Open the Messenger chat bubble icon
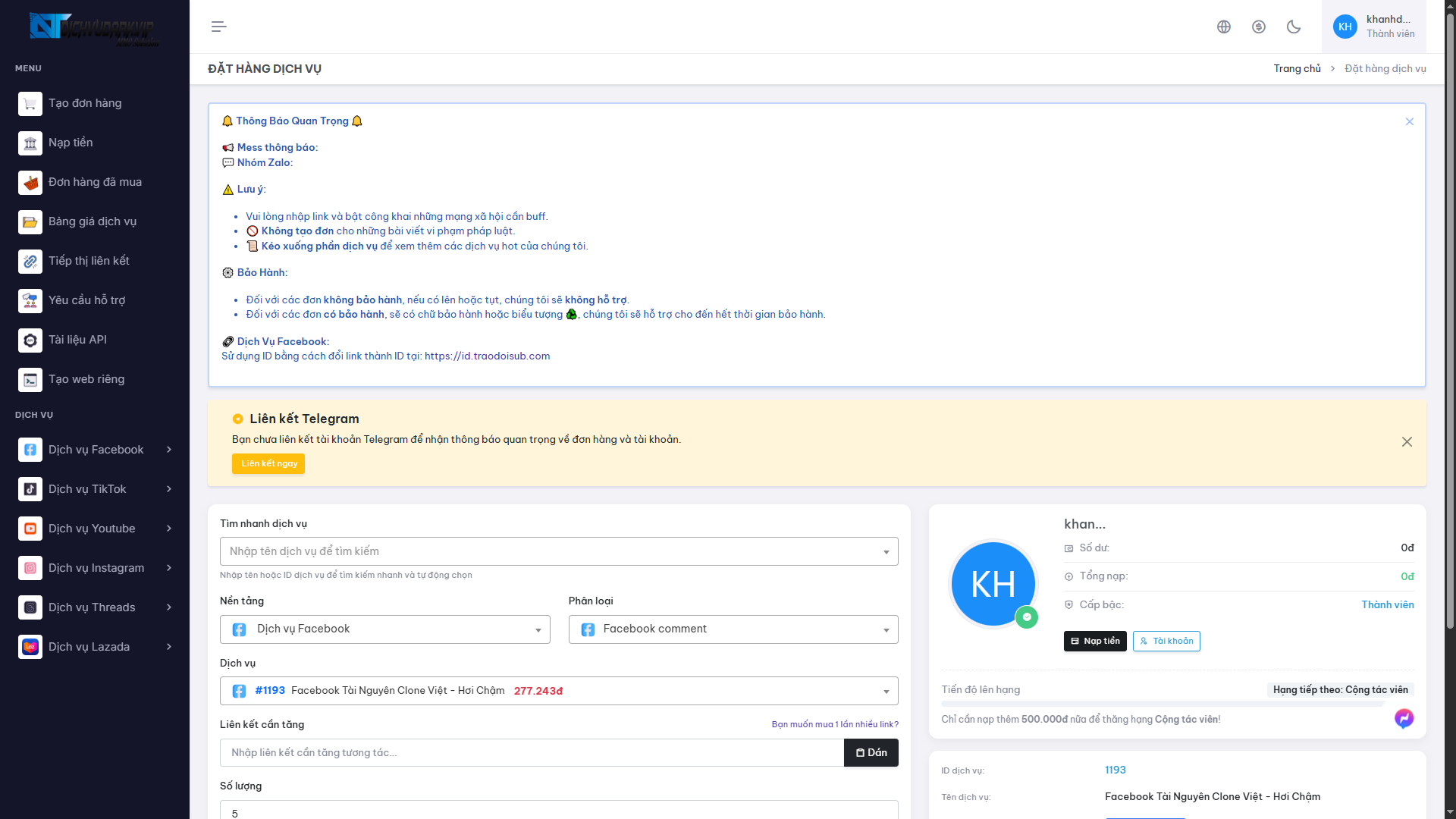The image size is (1456, 819). click(1404, 718)
